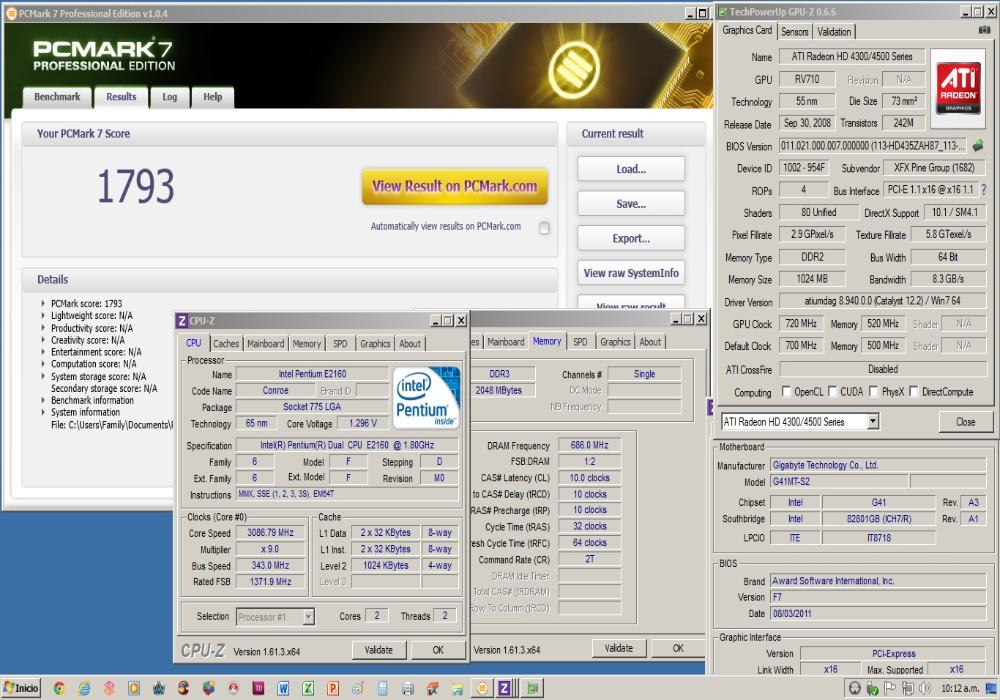Click the Export... button
The height and width of the screenshot is (700, 1000).
click(631, 238)
